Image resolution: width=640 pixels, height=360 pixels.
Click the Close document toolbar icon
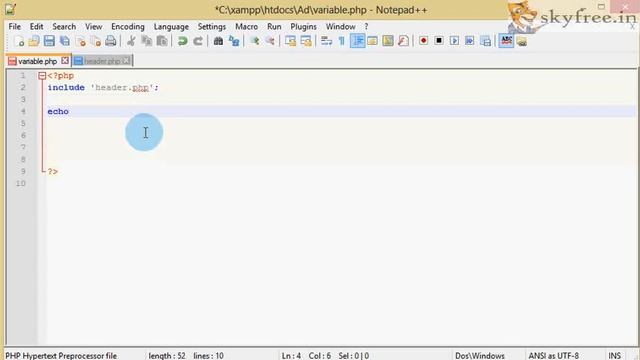80,41
